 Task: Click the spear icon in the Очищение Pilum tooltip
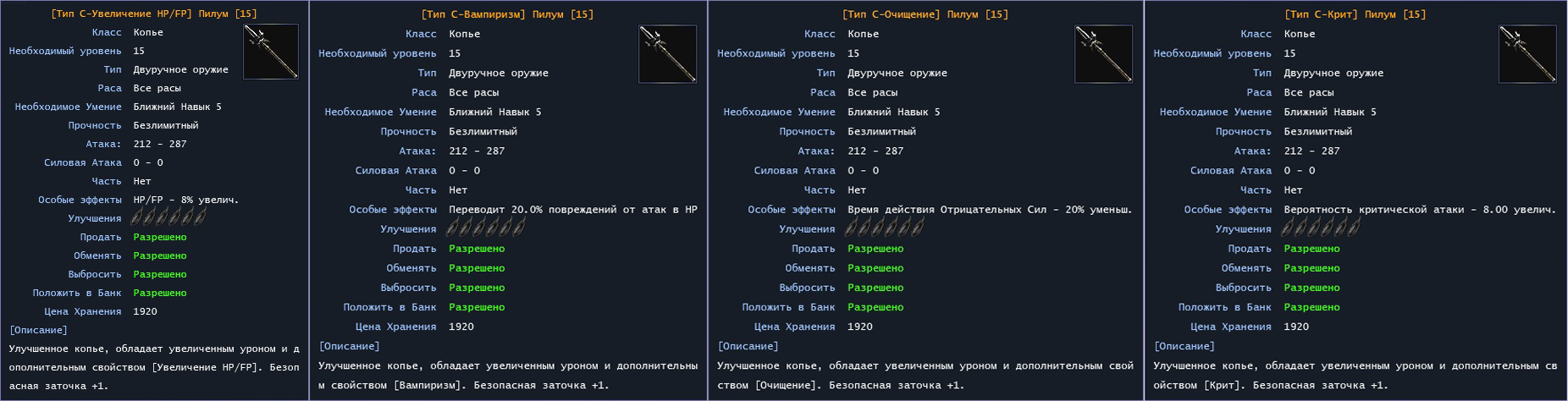1104,54
